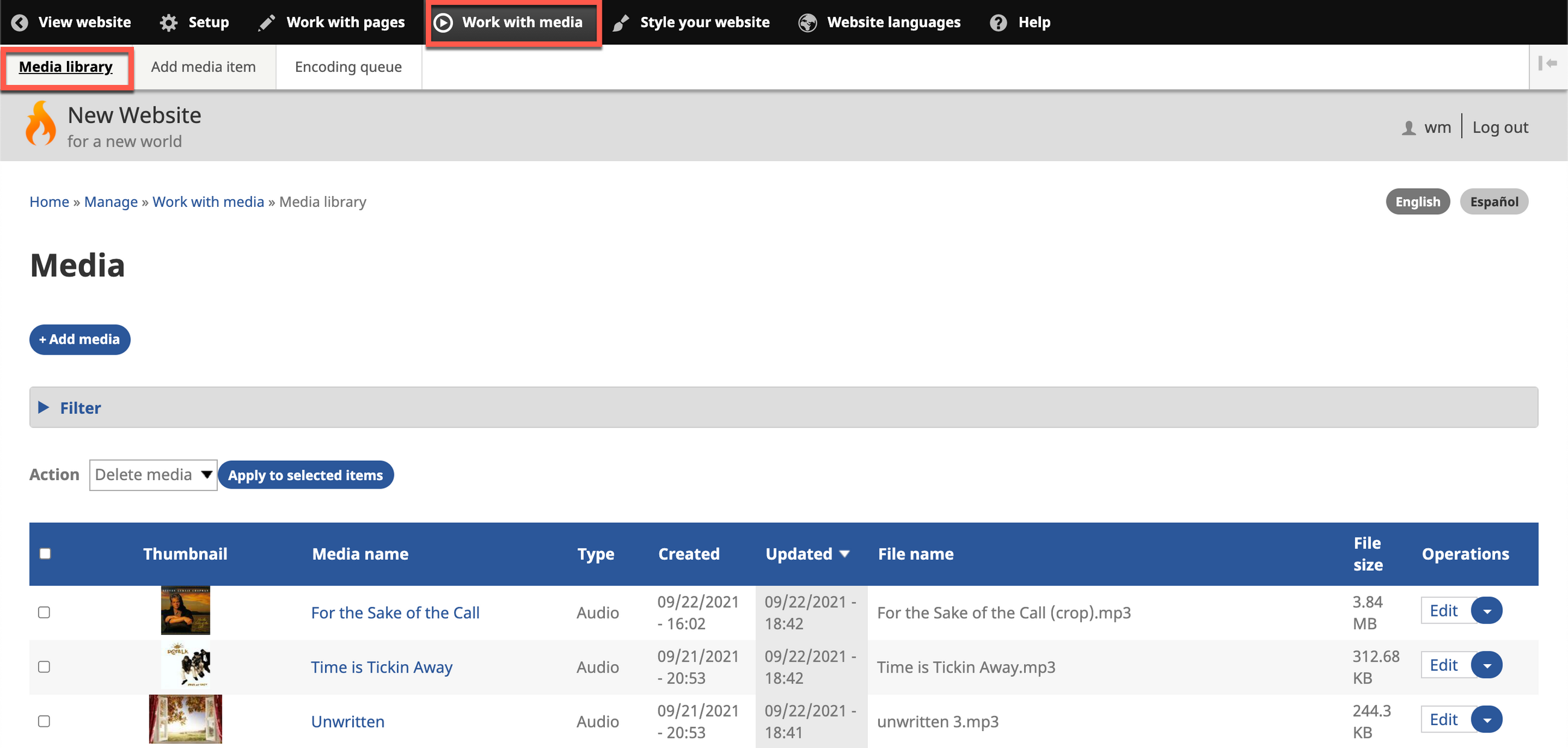Collapse the toolbar with the arrow icon at right
This screenshot has height=748, width=1568.
pos(1547,63)
